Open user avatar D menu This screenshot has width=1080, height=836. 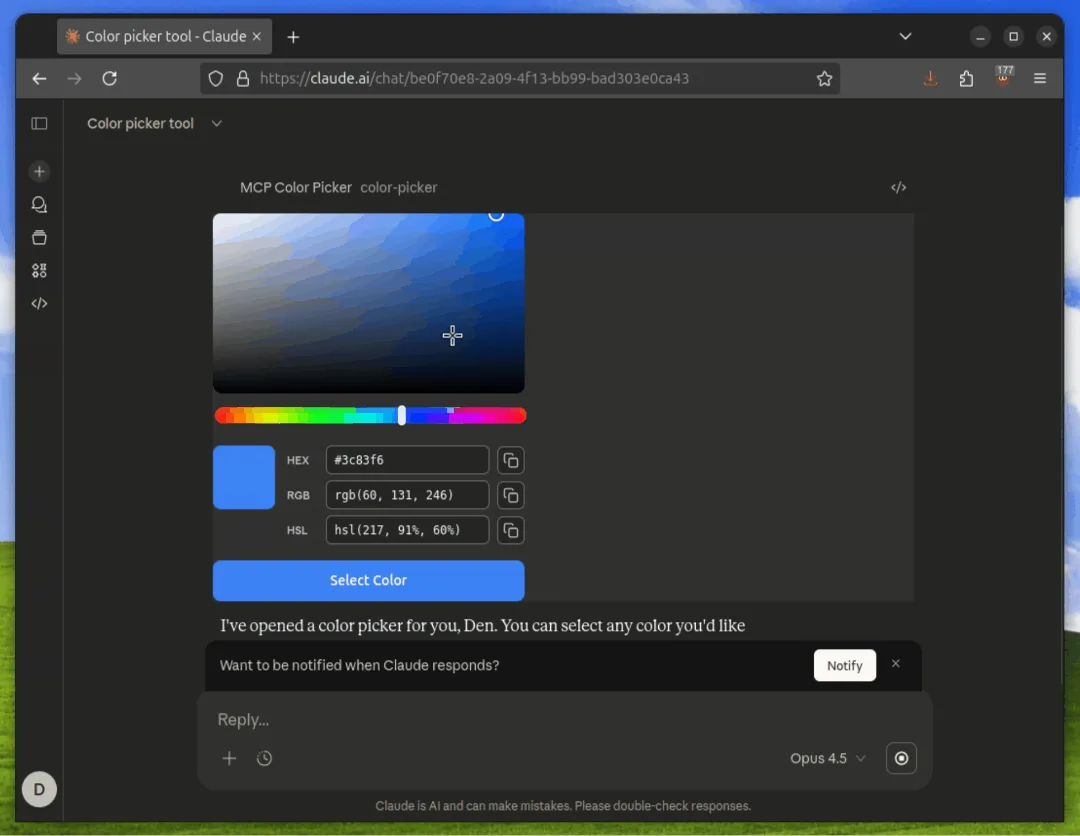tap(39, 789)
